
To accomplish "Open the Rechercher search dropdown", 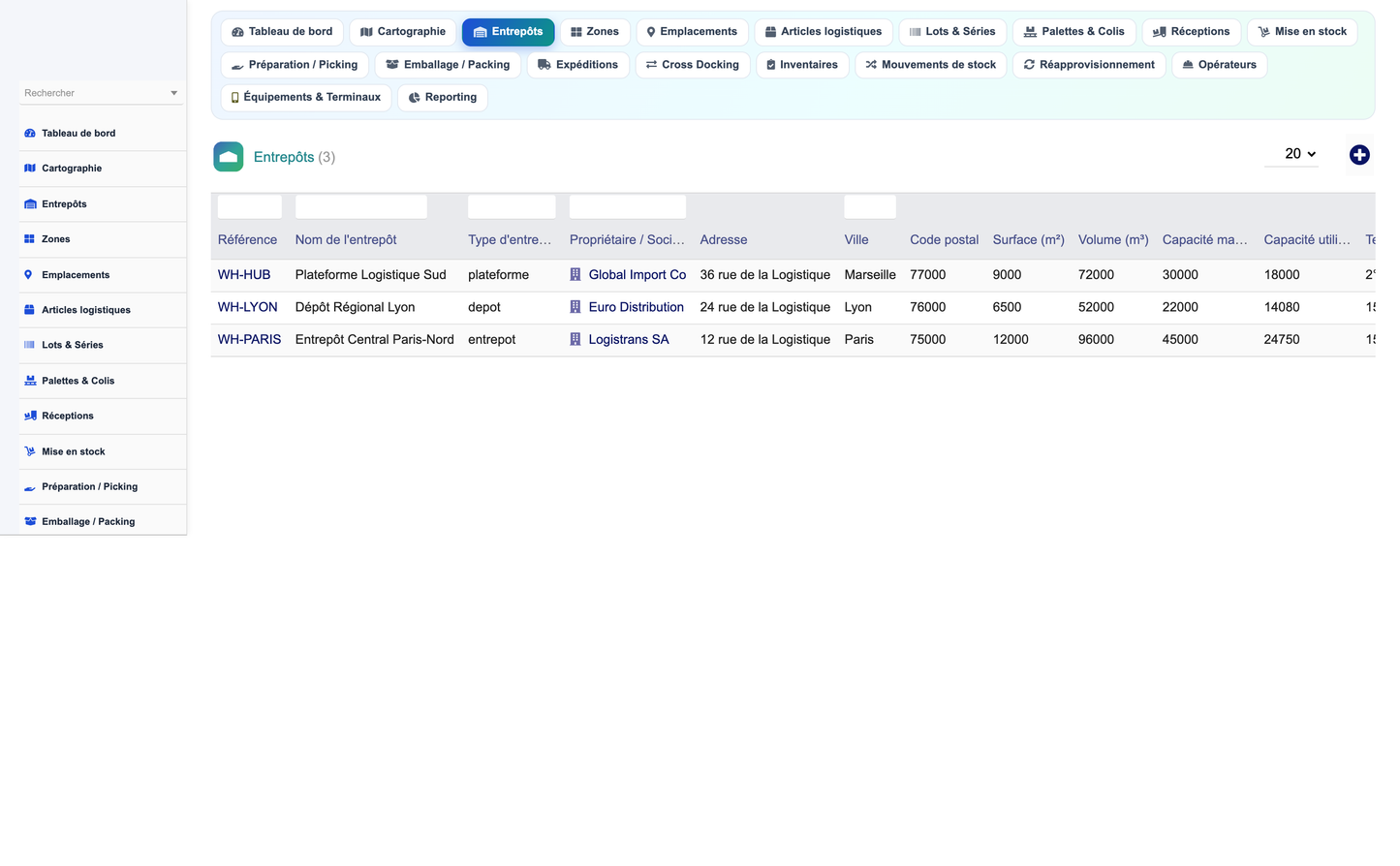I will (100, 93).
